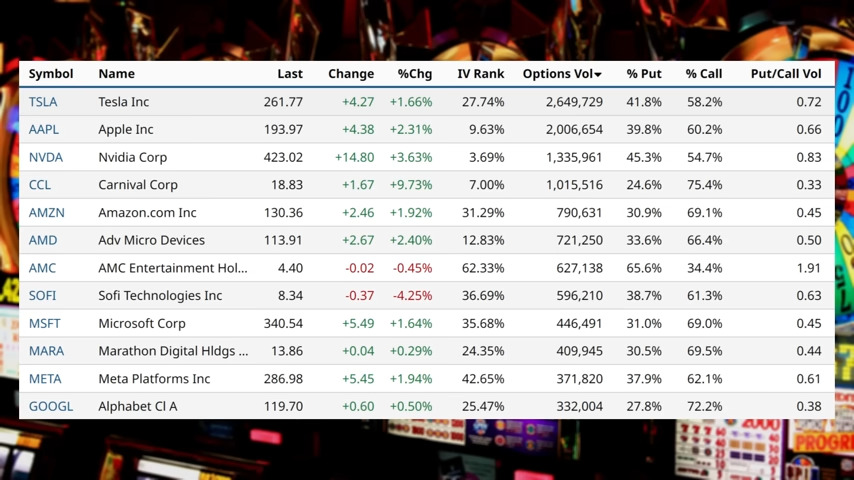Open the AAPL symbol link

[44, 130]
